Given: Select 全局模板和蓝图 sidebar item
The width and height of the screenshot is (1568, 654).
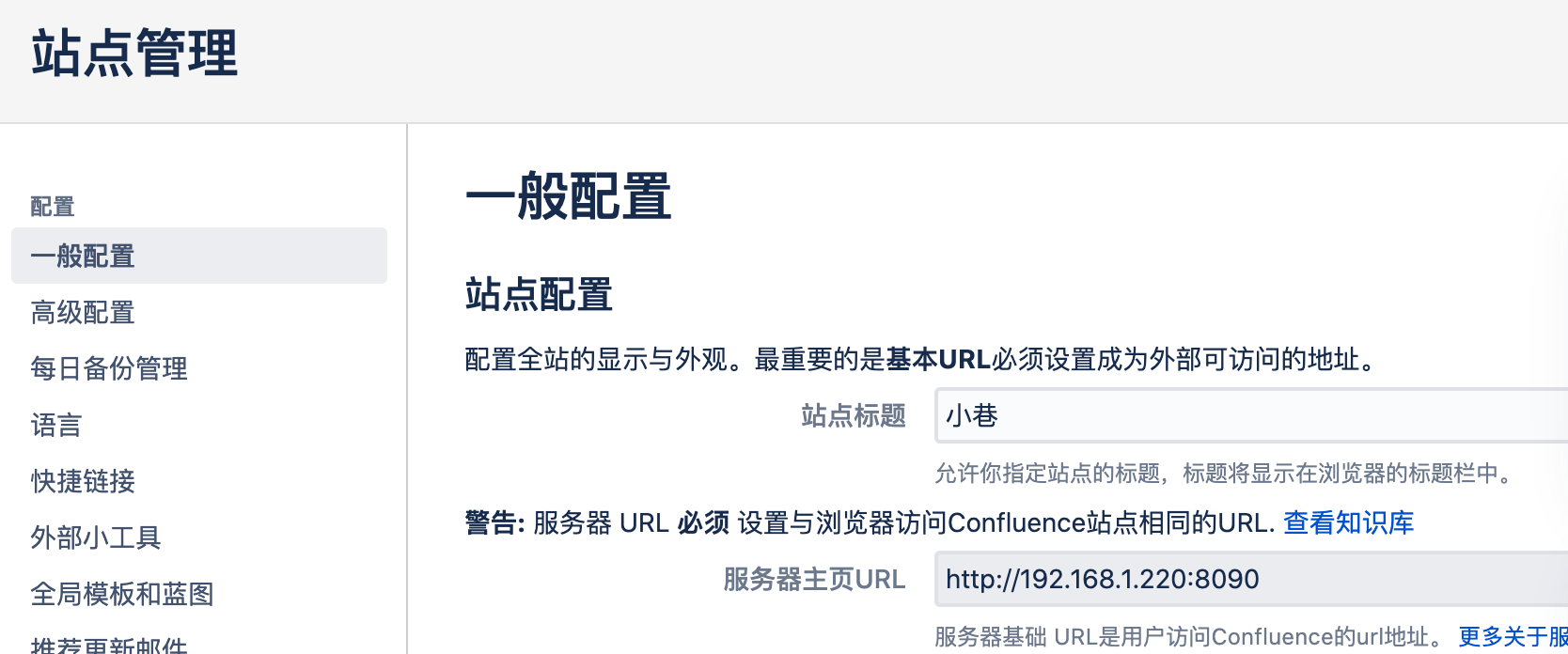Looking at the screenshot, I should tap(122, 594).
